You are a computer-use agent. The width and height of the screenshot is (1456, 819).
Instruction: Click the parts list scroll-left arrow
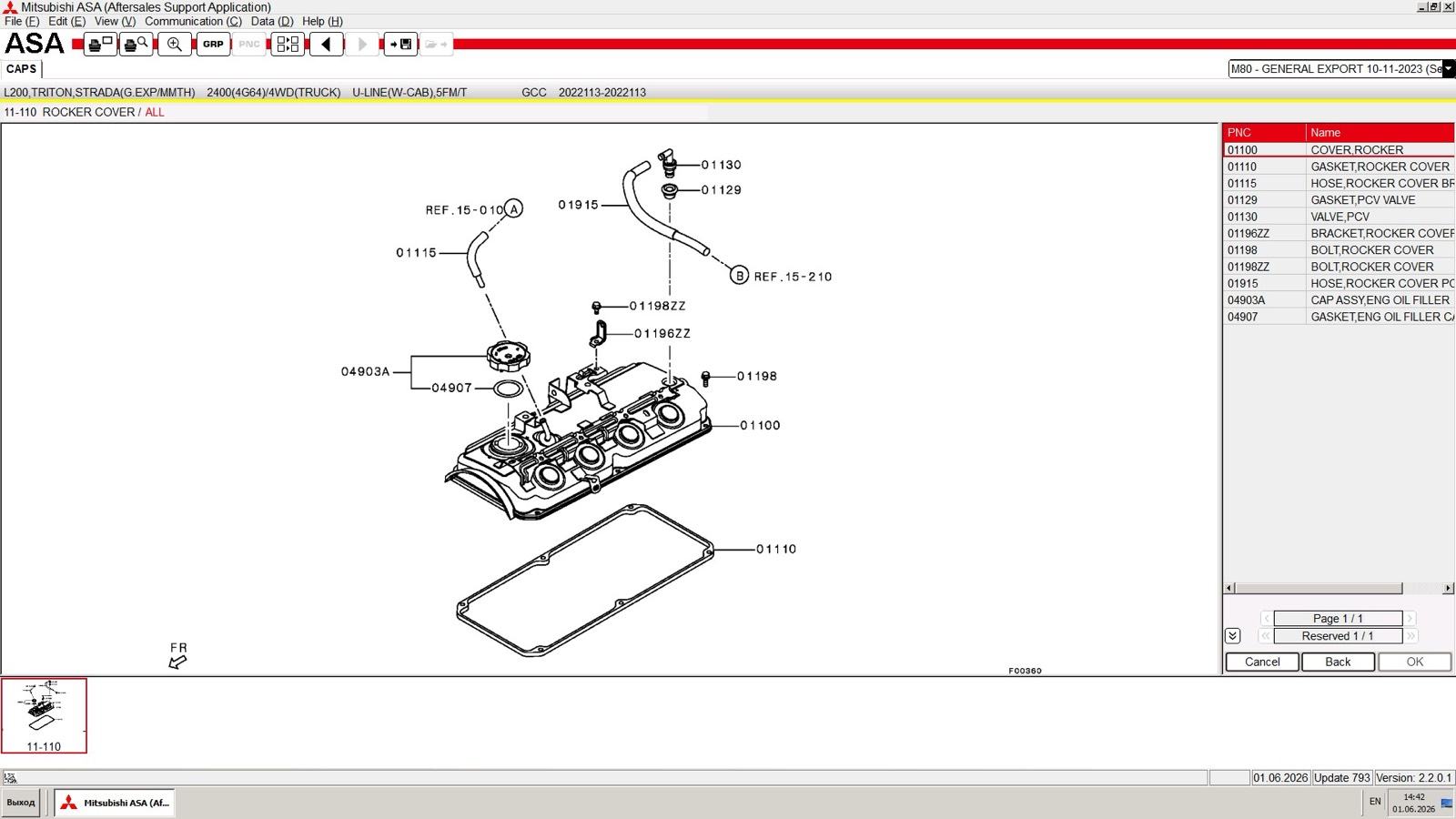tap(1228, 589)
